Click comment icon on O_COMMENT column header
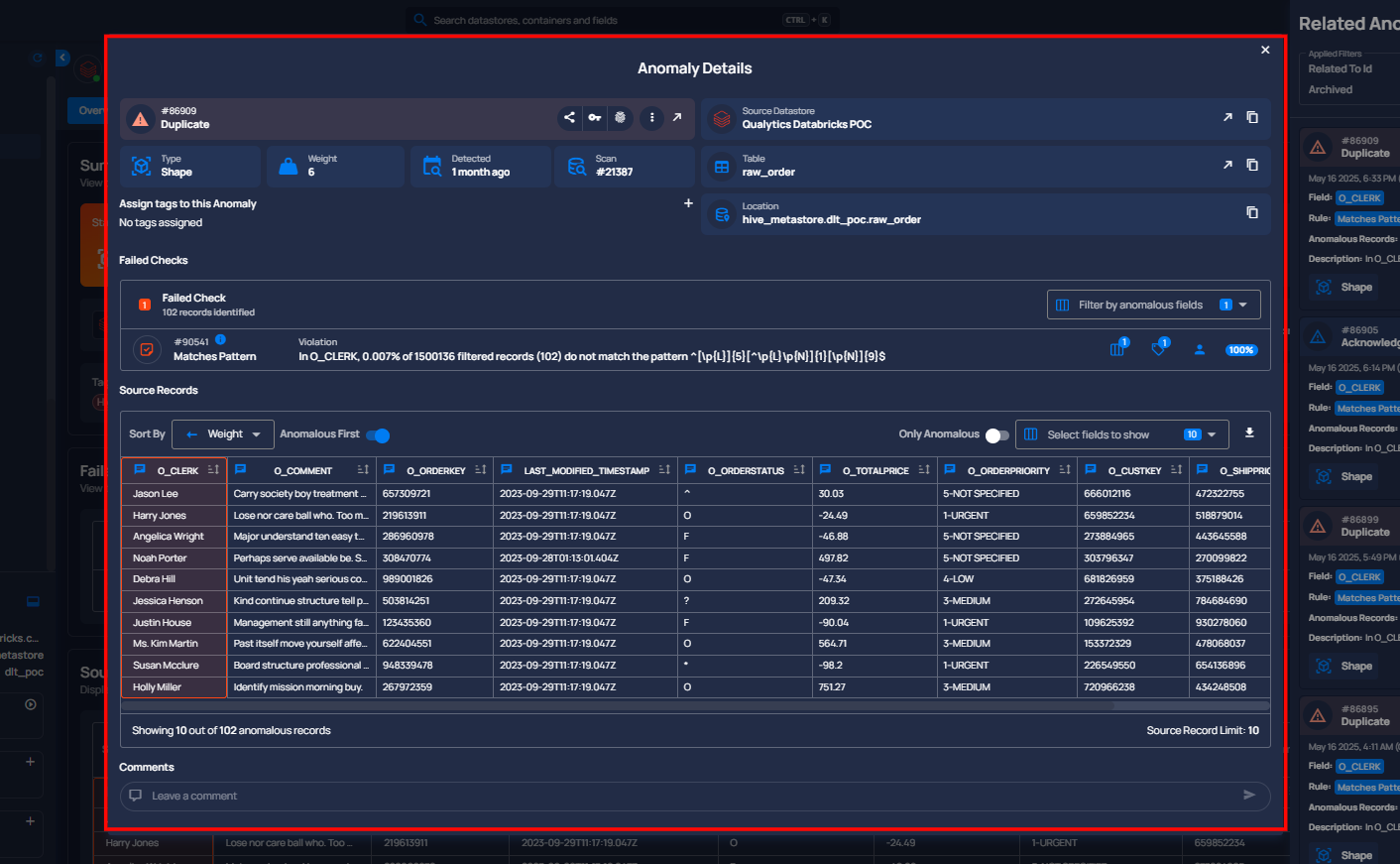 click(240, 469)
